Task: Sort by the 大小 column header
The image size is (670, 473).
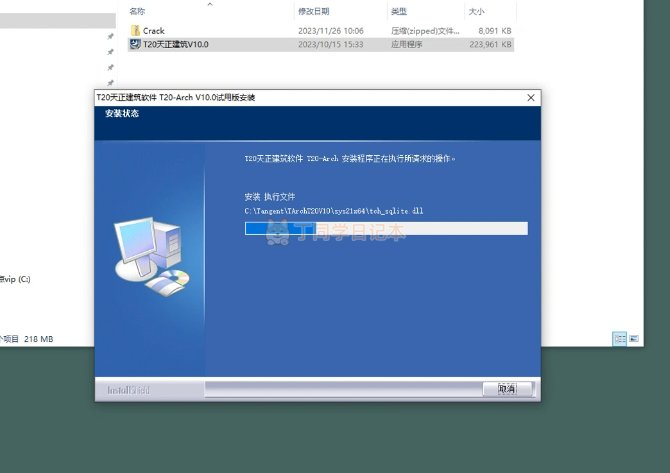Action: click(x=476, y=11)
